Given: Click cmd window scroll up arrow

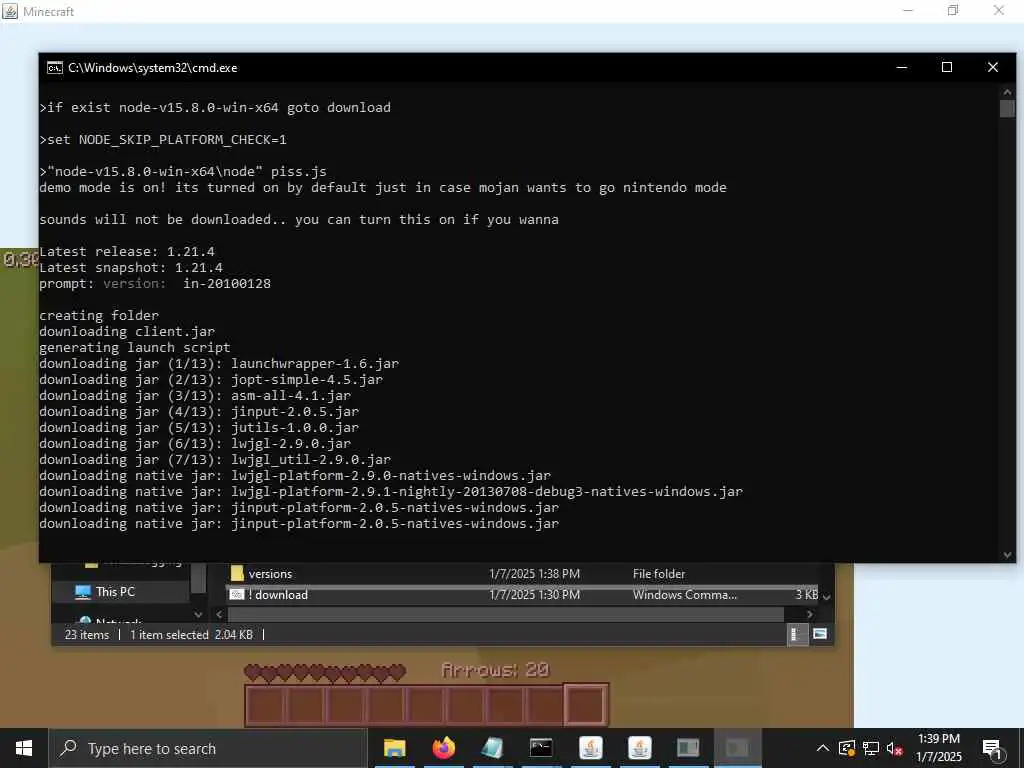Looking at the screenshot, I should coord(1007,92).
